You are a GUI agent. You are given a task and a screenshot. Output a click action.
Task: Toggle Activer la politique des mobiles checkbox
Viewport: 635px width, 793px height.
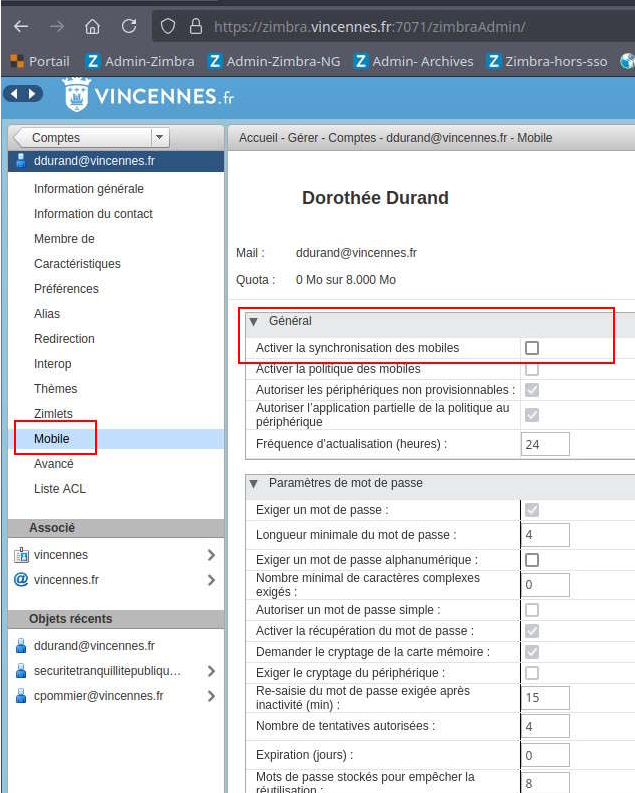(x=532, y=369)
